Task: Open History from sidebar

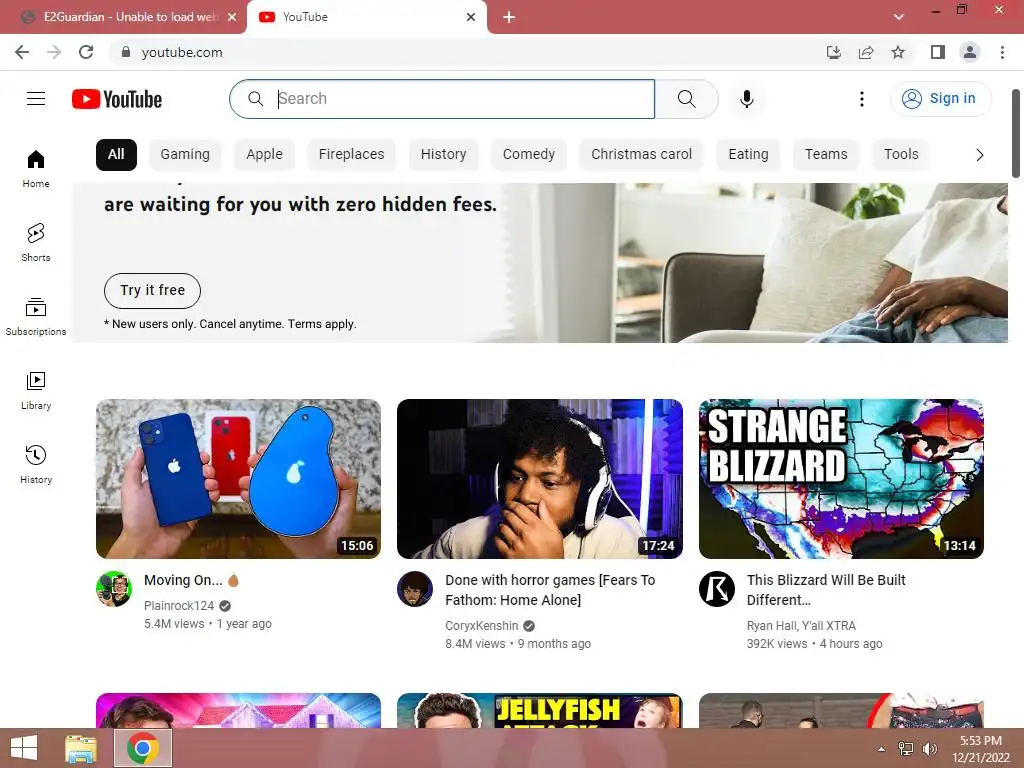Action: point(36,464)
